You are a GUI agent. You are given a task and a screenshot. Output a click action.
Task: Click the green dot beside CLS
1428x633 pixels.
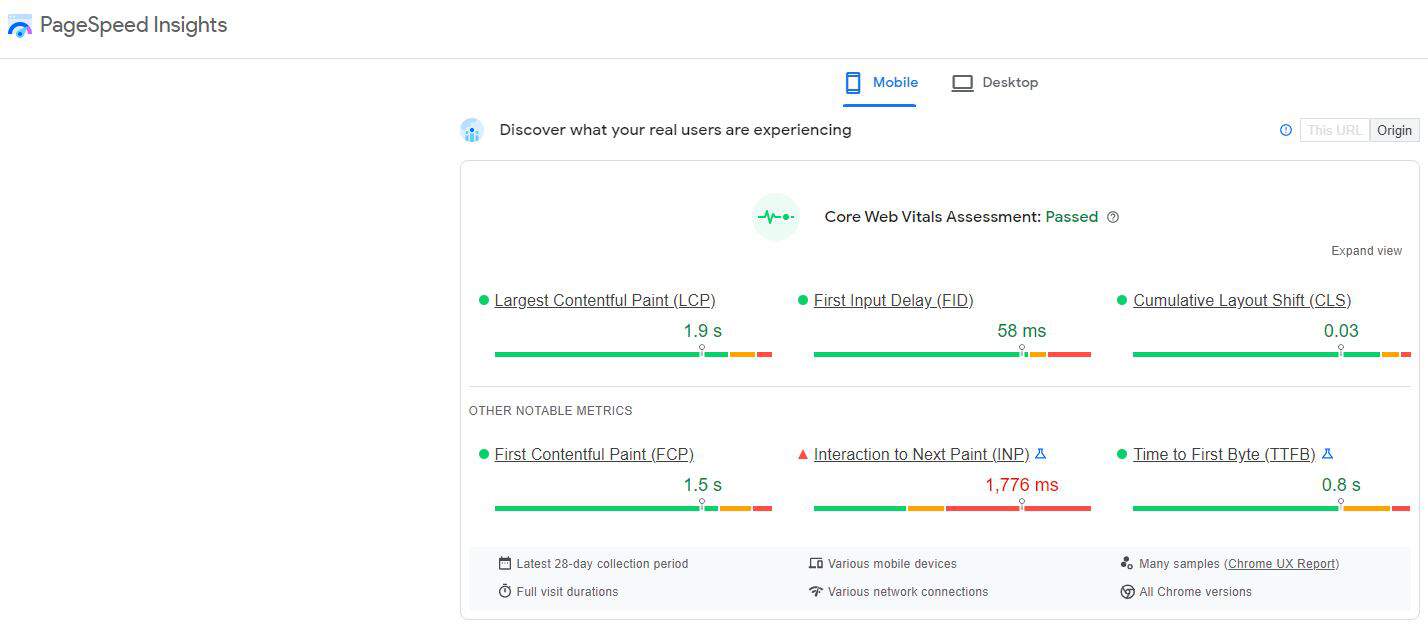coord(1122,300)
